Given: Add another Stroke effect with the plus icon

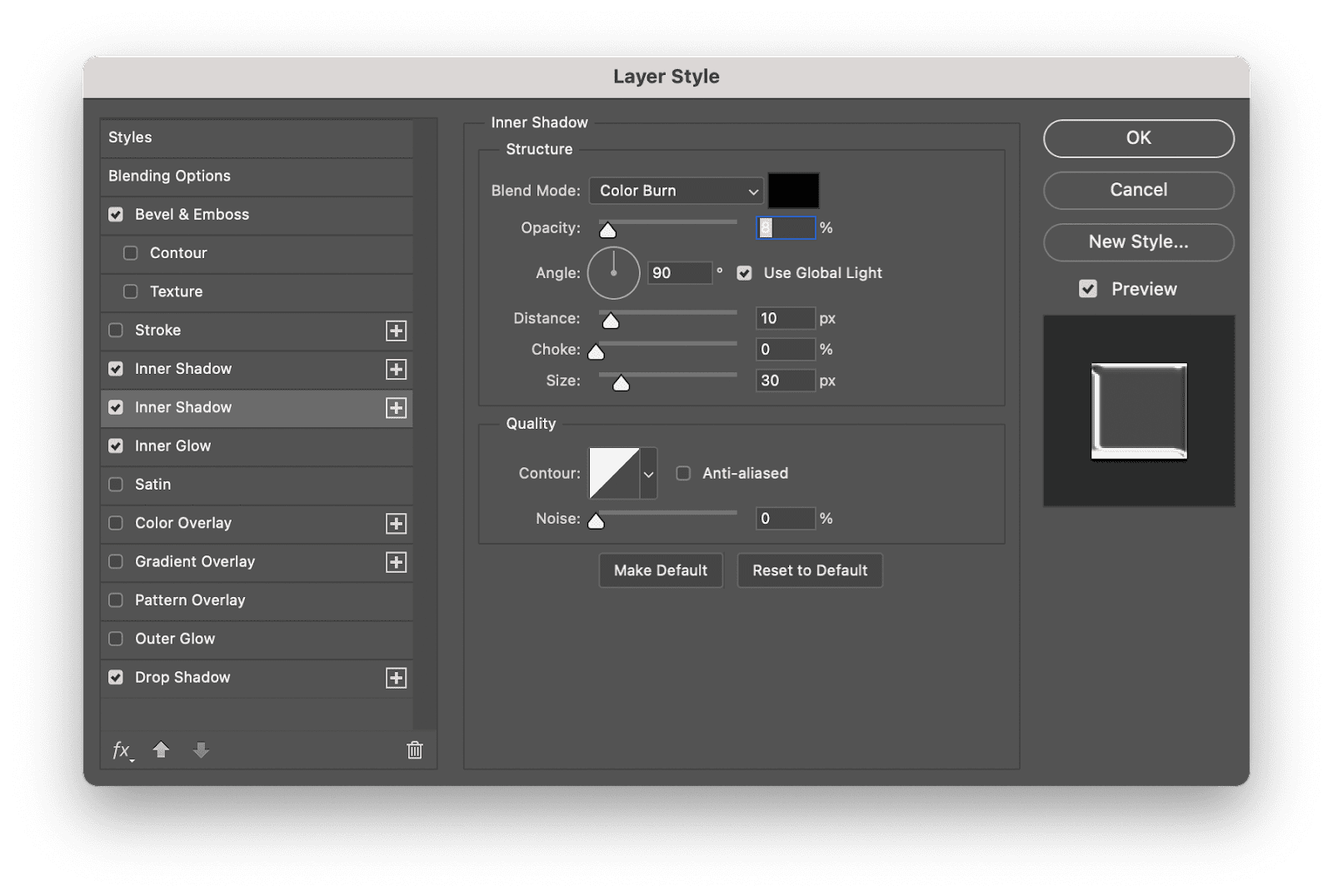Looking at the screenshot, I should [x=397, y=331].
